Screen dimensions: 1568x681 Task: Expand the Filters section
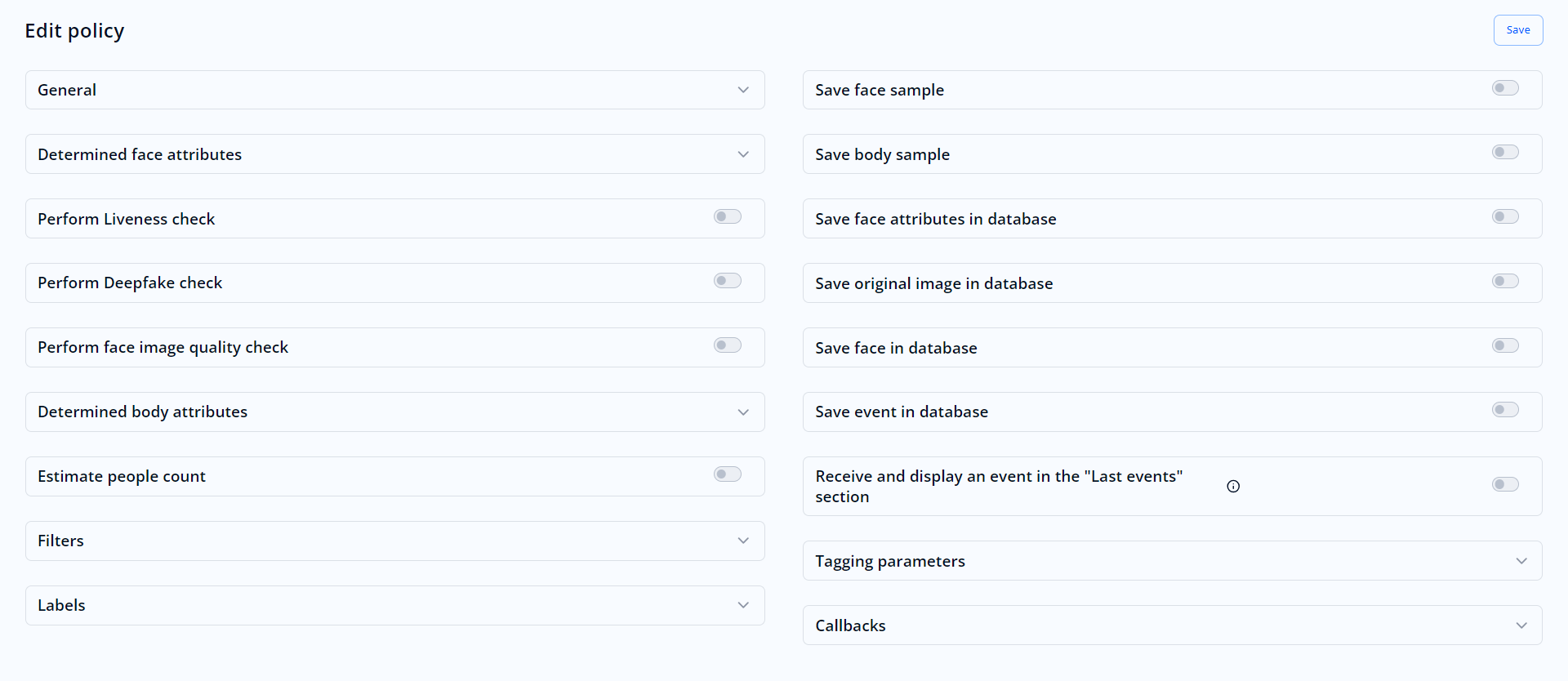tap(742, 541)
